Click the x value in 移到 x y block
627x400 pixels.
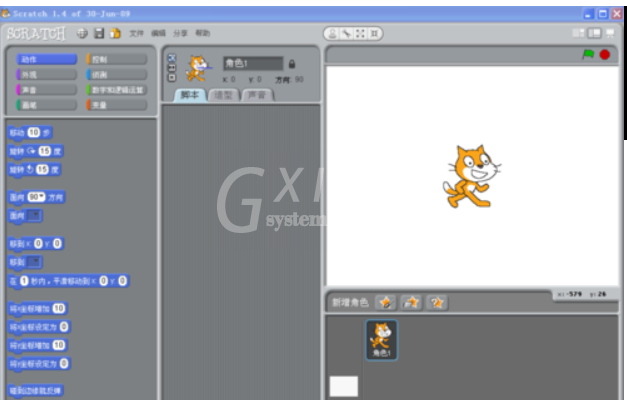38,243
